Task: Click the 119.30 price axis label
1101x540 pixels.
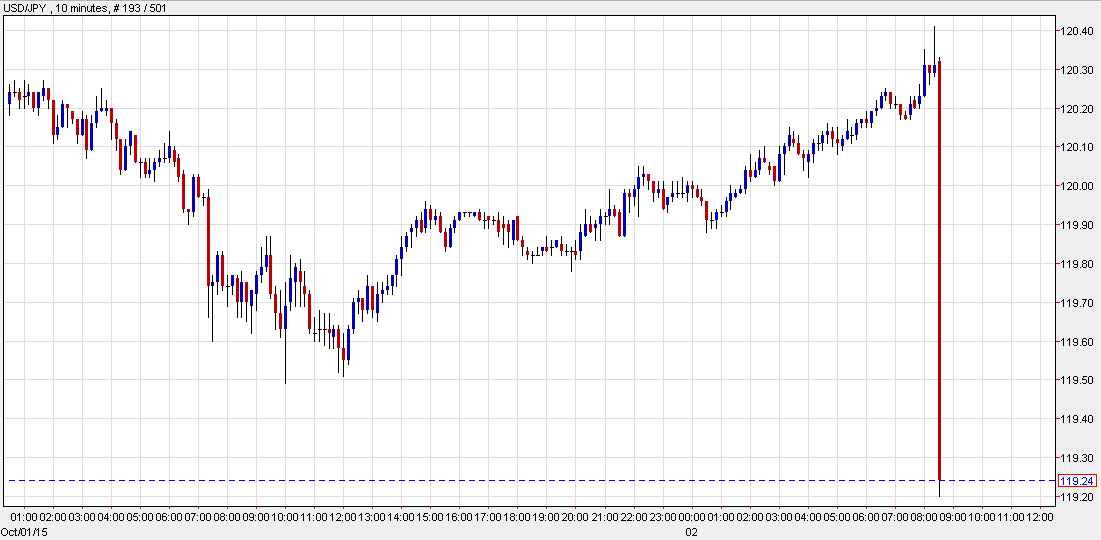Action: (1078, 458)
